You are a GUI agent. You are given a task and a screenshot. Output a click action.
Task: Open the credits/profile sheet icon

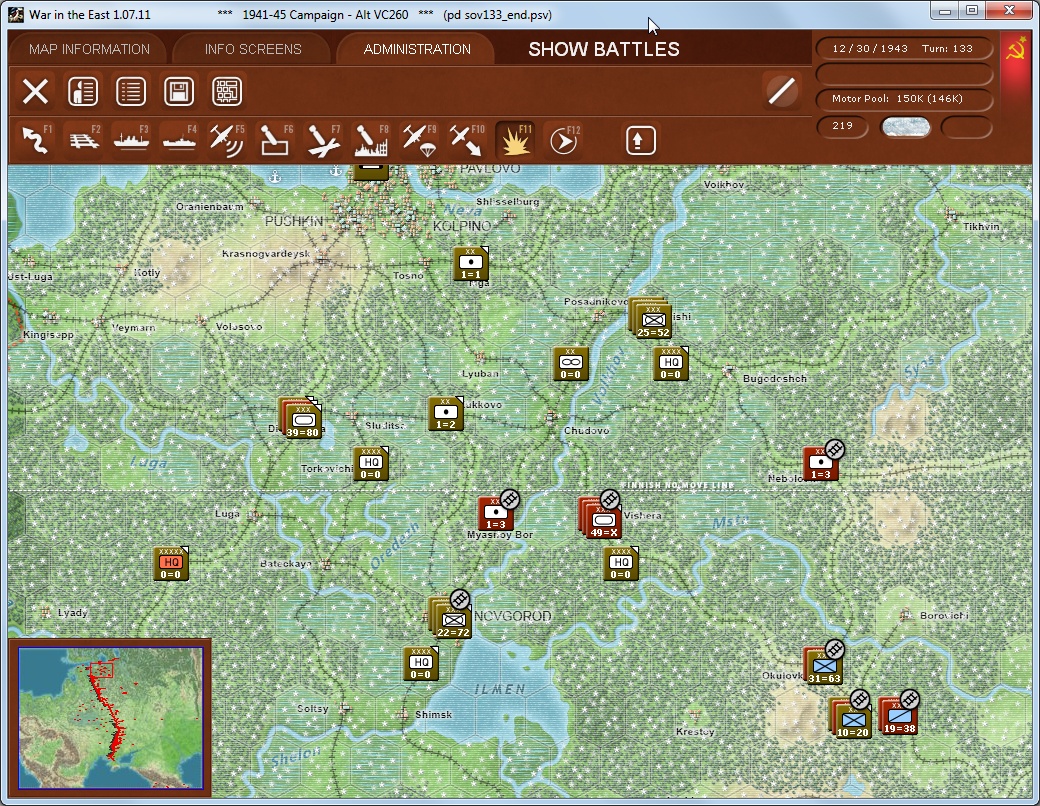[83, 92]
